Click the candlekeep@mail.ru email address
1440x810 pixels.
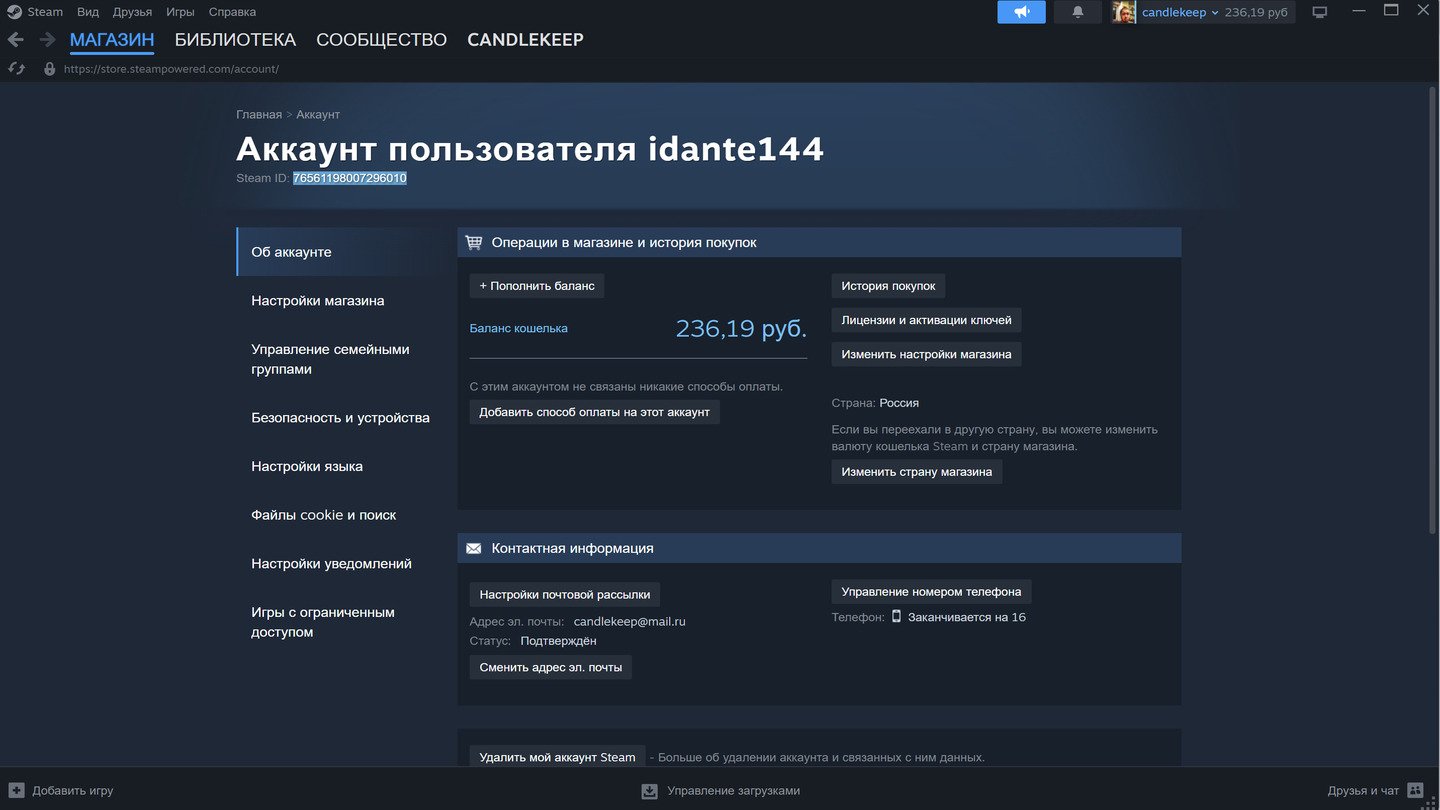(630, 621)
